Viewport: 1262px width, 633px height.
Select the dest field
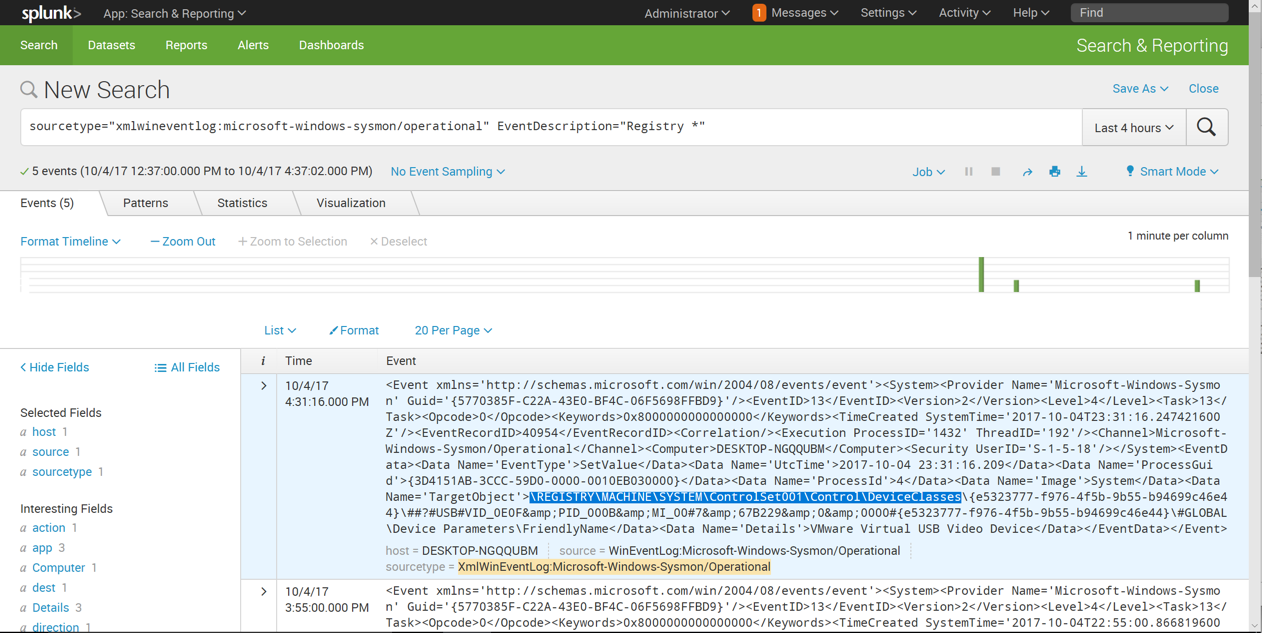pos(43,588)
